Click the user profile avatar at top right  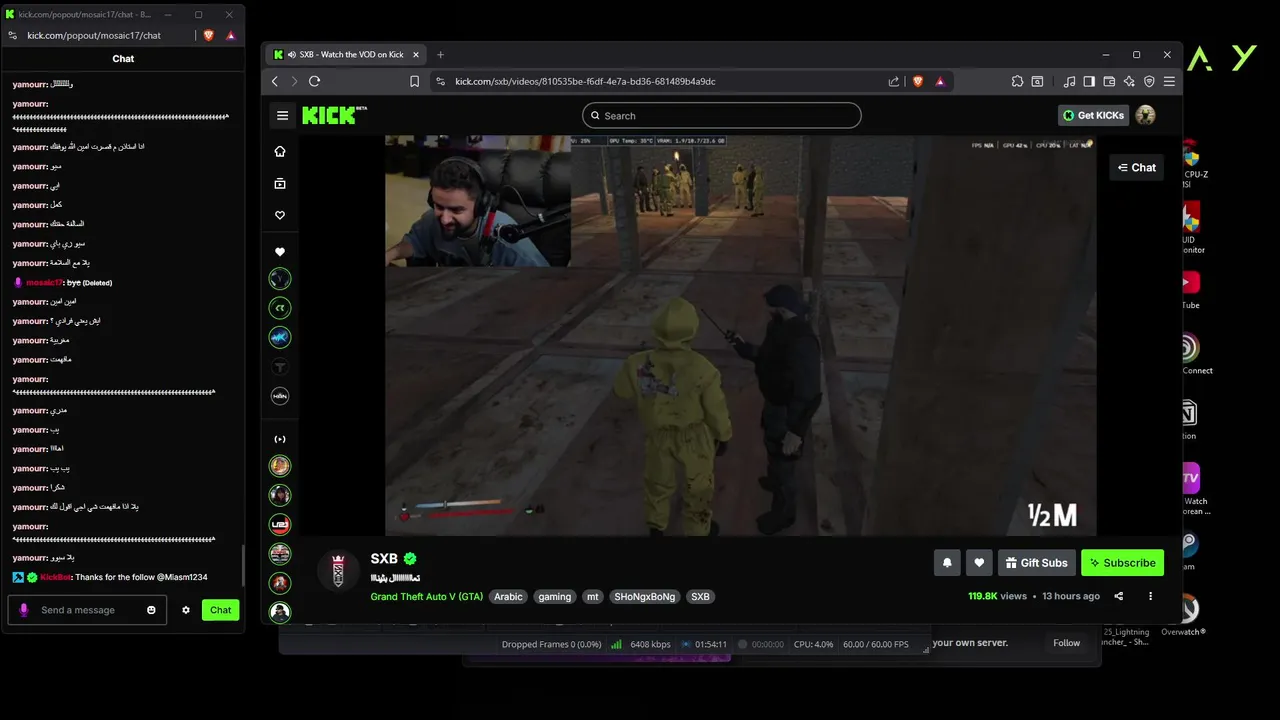[1146, 115]
